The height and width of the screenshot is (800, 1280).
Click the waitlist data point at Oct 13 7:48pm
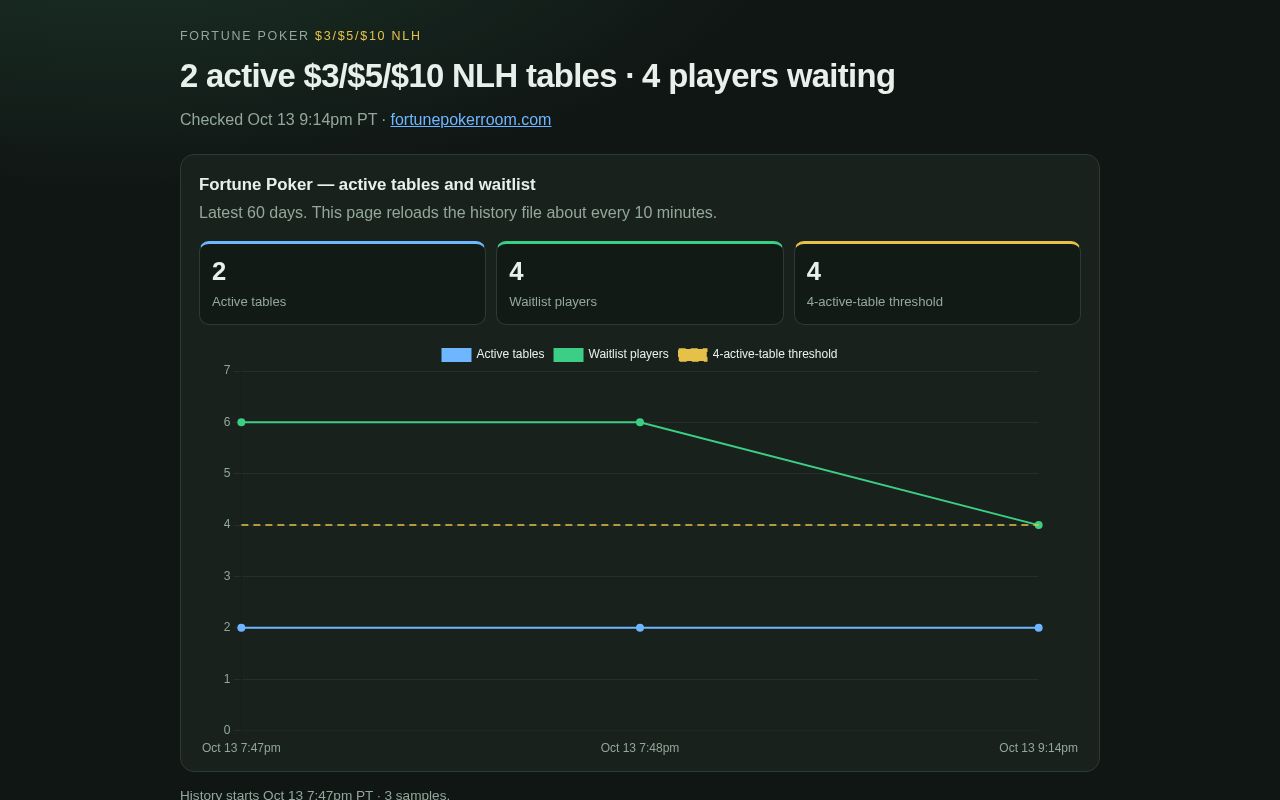640,422
